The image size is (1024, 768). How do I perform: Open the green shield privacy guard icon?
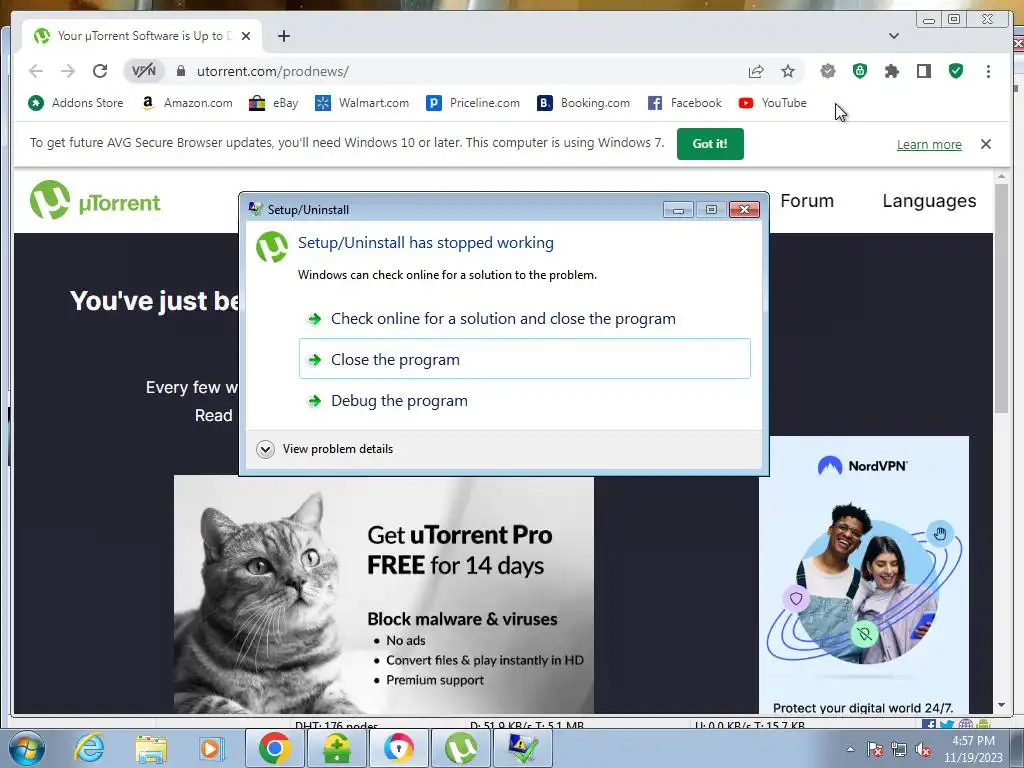tap(859, 71)
